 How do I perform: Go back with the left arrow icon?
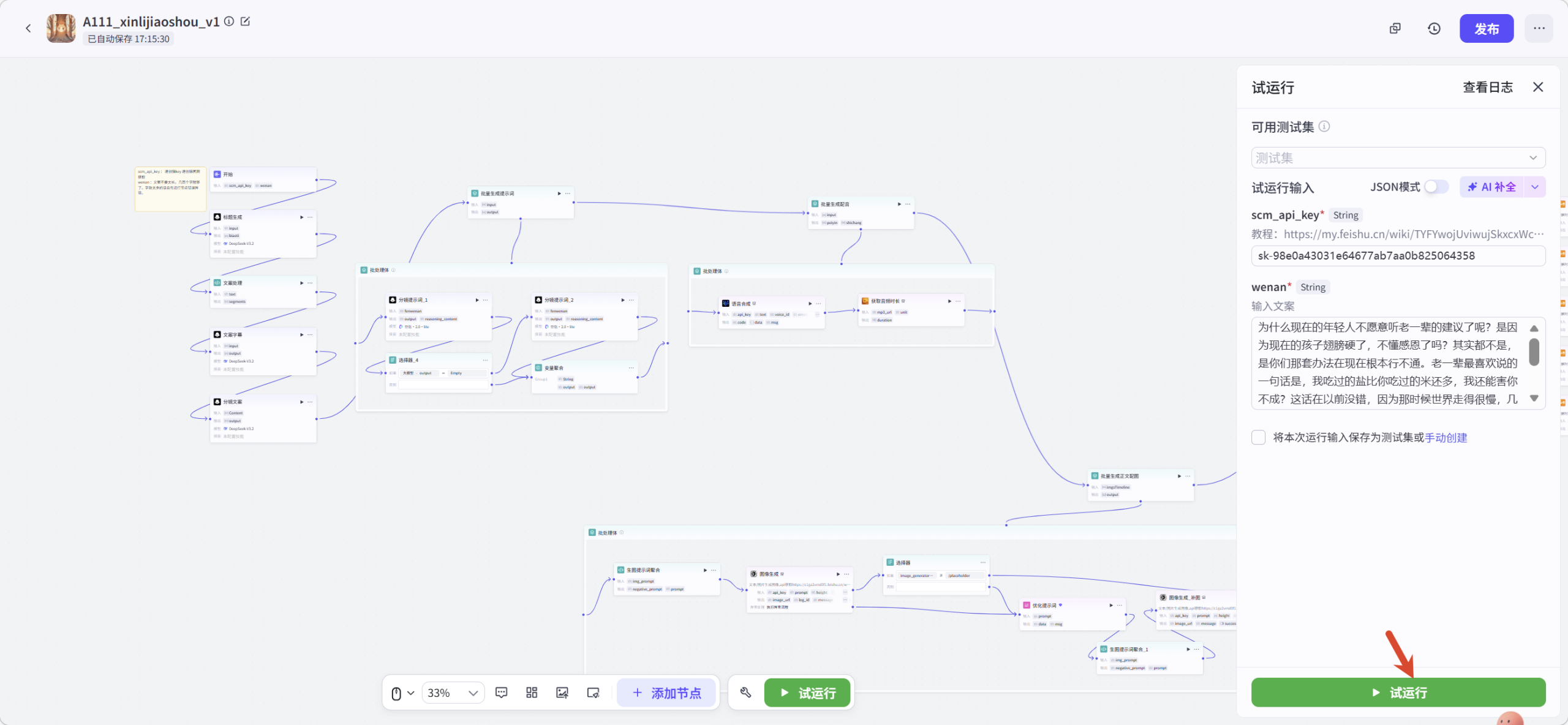[x=28, y=28]
